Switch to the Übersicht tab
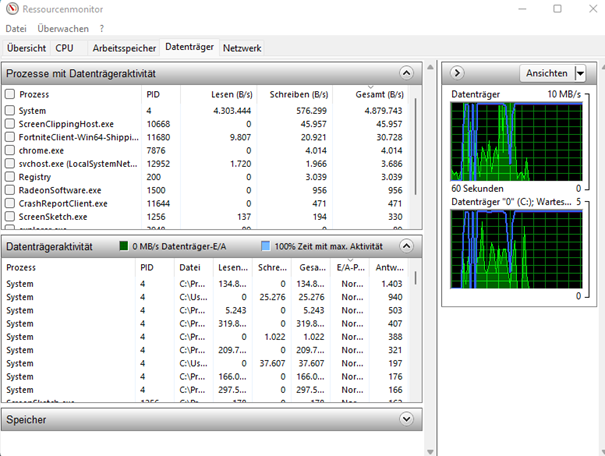Image resolution: width=605 pixels, height=456 pixels. 26,48
